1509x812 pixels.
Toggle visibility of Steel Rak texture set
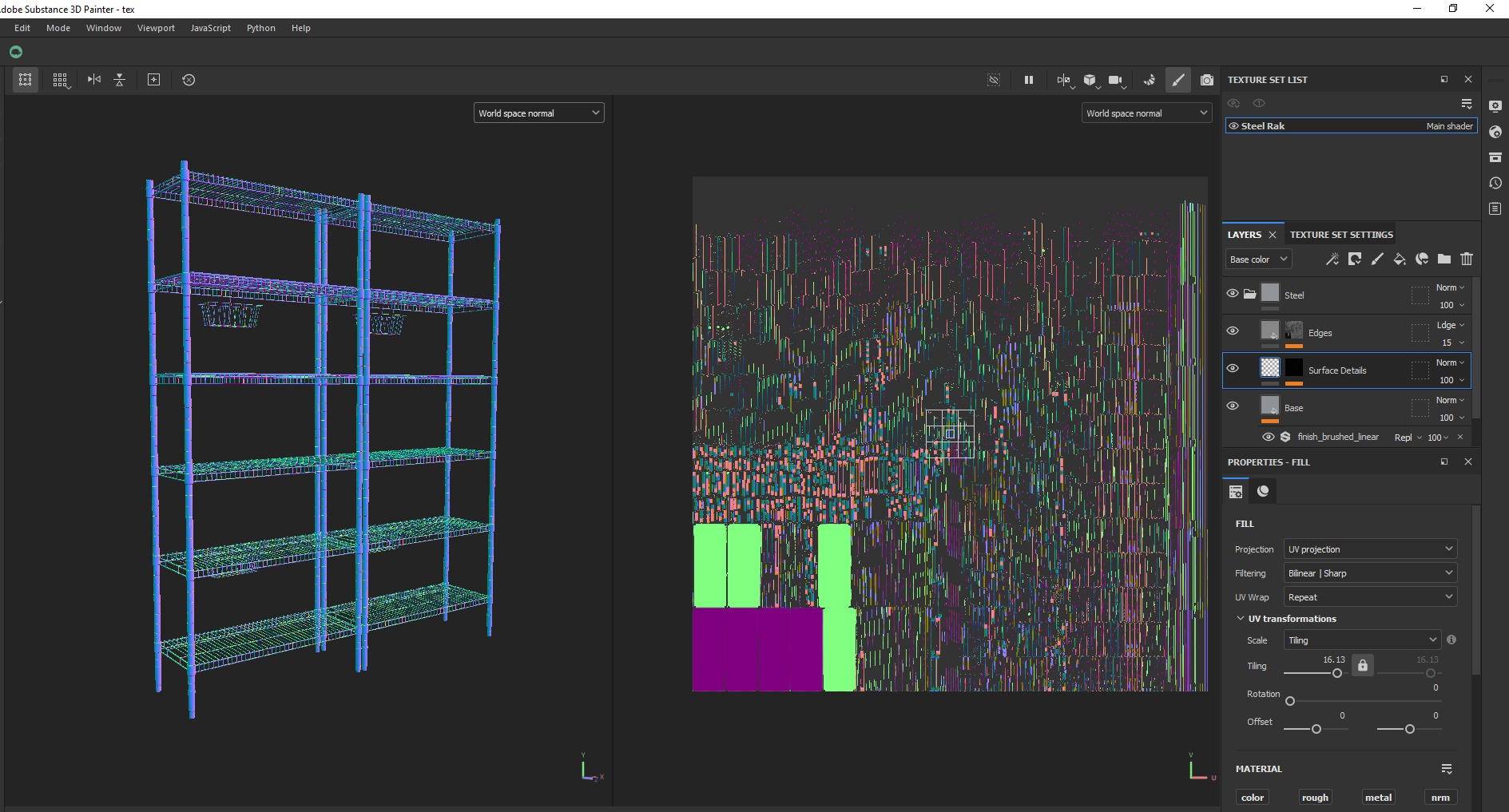(x=1233, y=126)
